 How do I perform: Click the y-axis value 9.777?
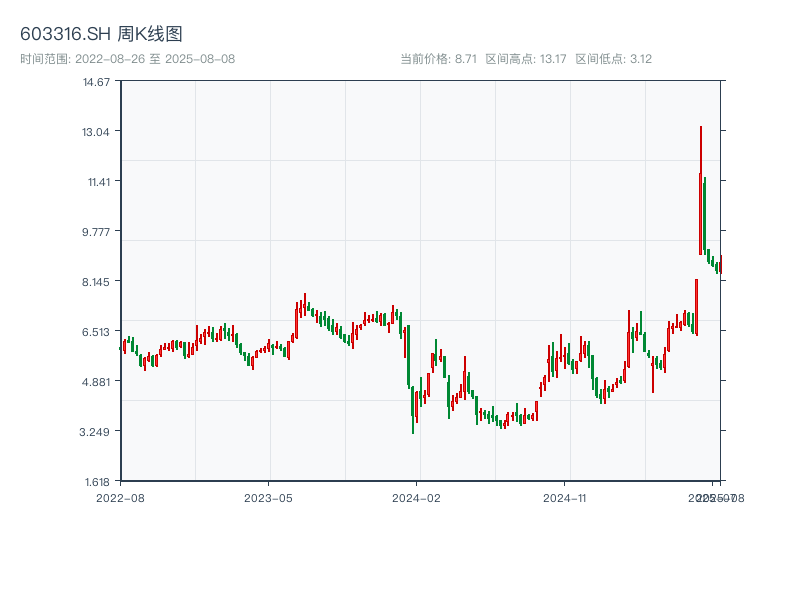click(96, 232)
